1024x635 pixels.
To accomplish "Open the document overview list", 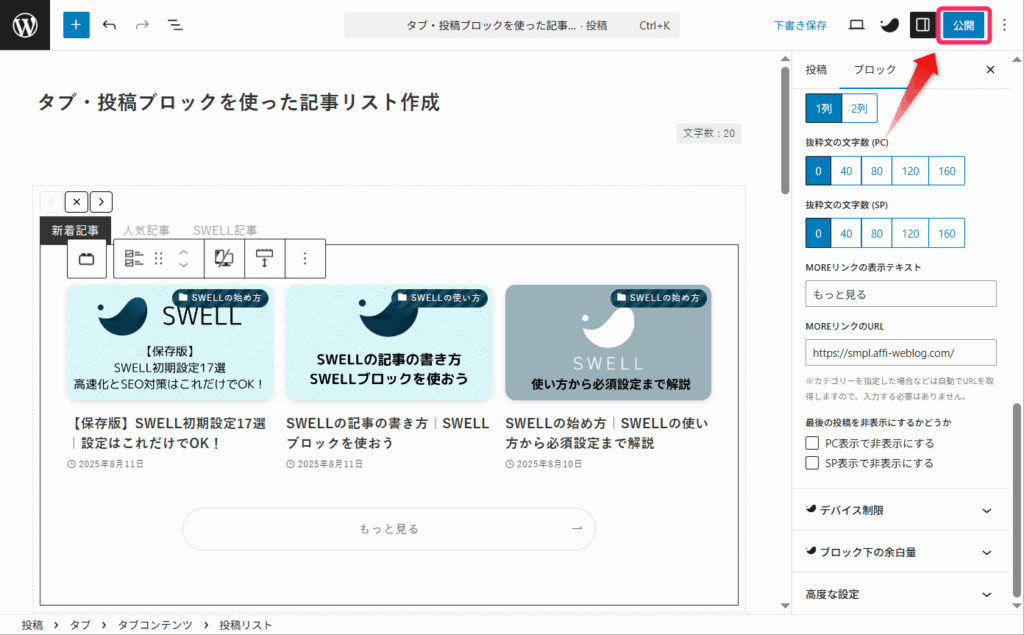I will pos(175,25).
